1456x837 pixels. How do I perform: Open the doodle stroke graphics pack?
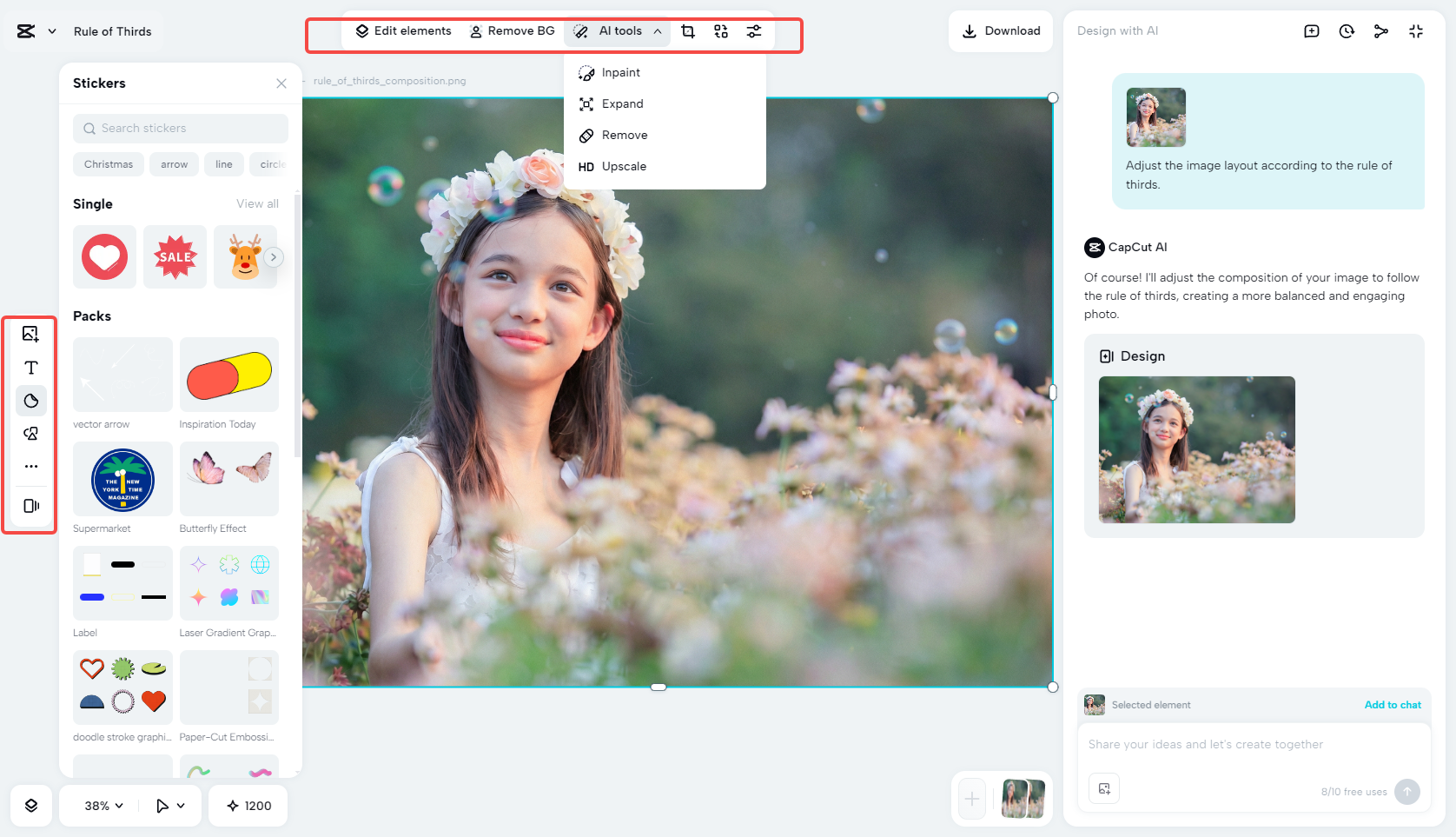(x=122, y=688)
